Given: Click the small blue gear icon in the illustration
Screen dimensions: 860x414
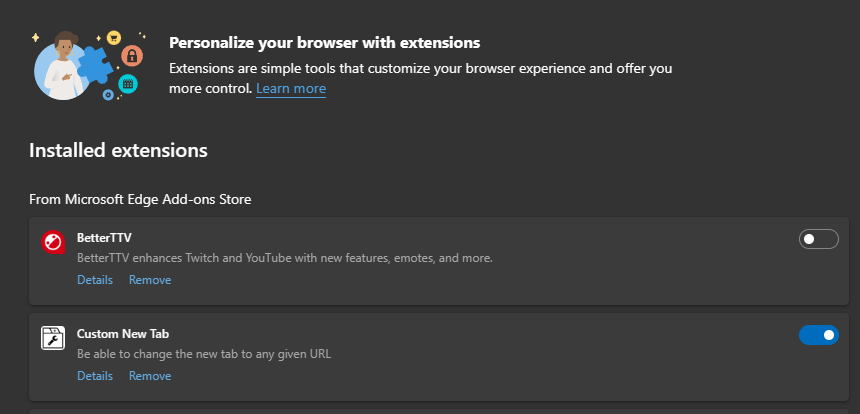Looking at the screenshot, I should 109,95.
